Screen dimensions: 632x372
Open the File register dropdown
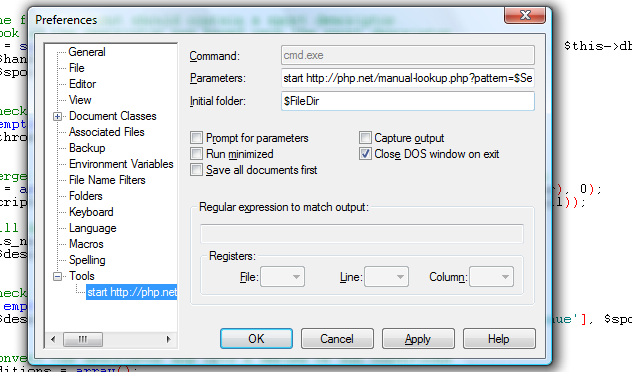283,277
